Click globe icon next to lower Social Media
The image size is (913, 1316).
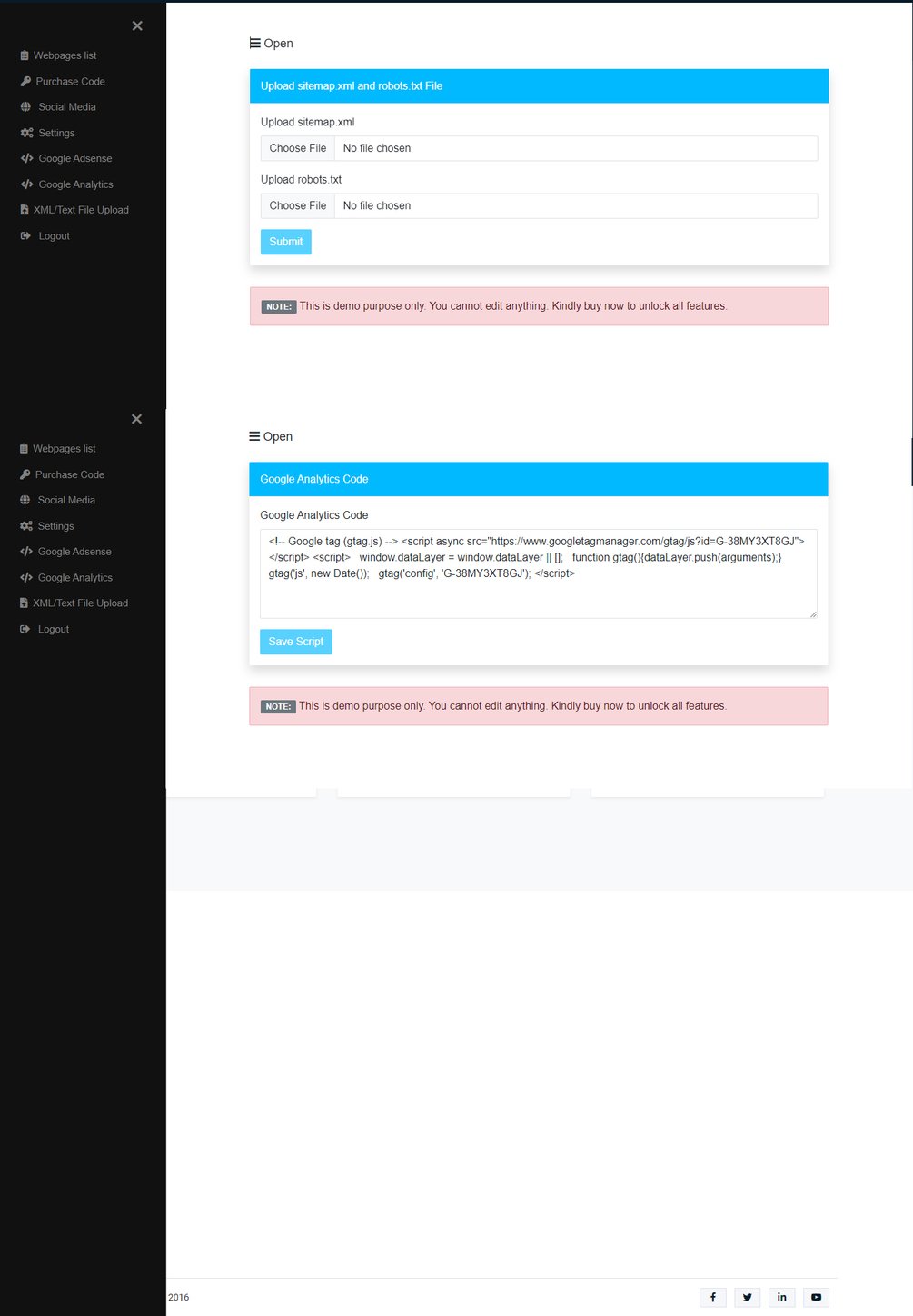point(25,500)
